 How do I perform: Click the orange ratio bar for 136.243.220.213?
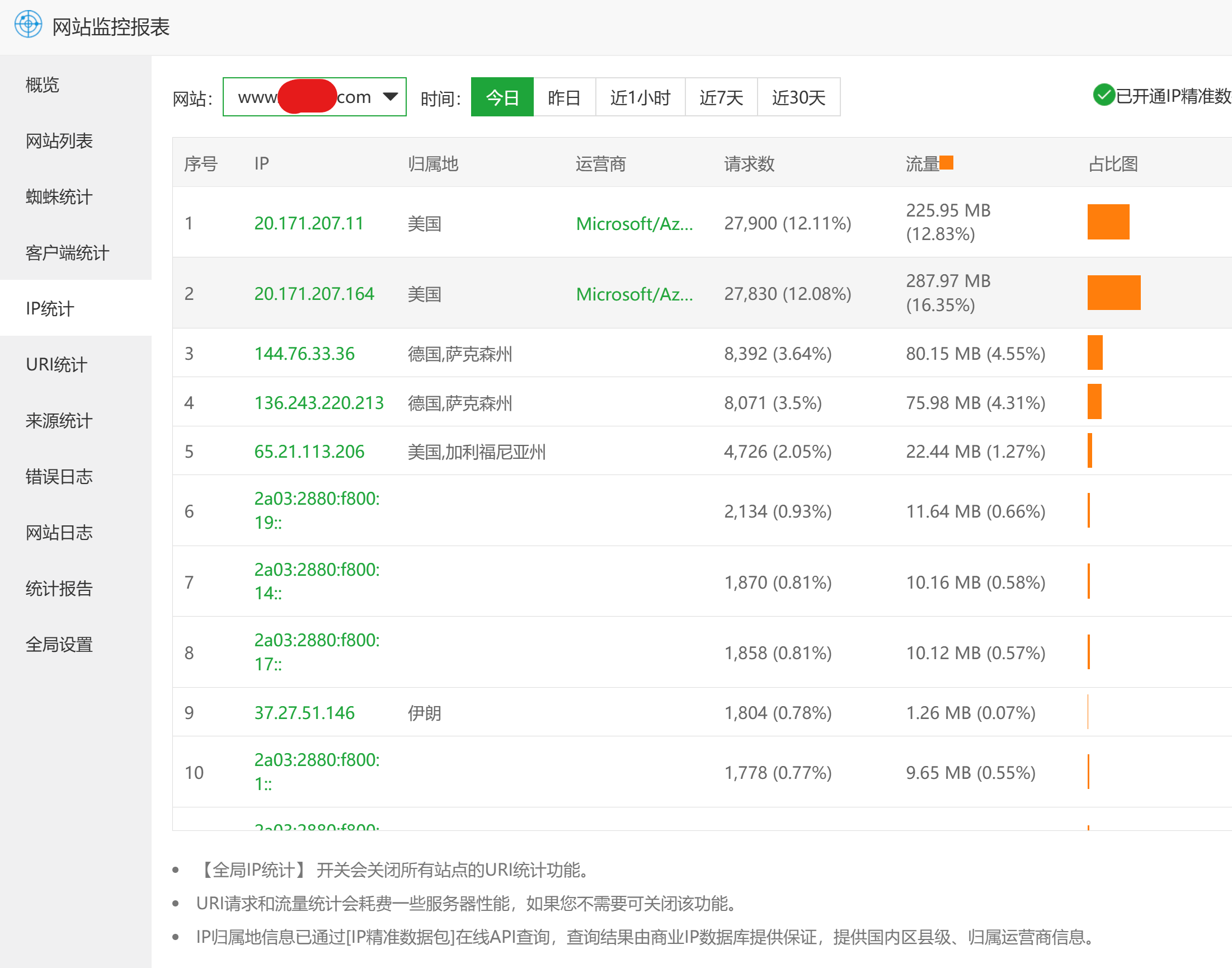tap(1094, 401)
